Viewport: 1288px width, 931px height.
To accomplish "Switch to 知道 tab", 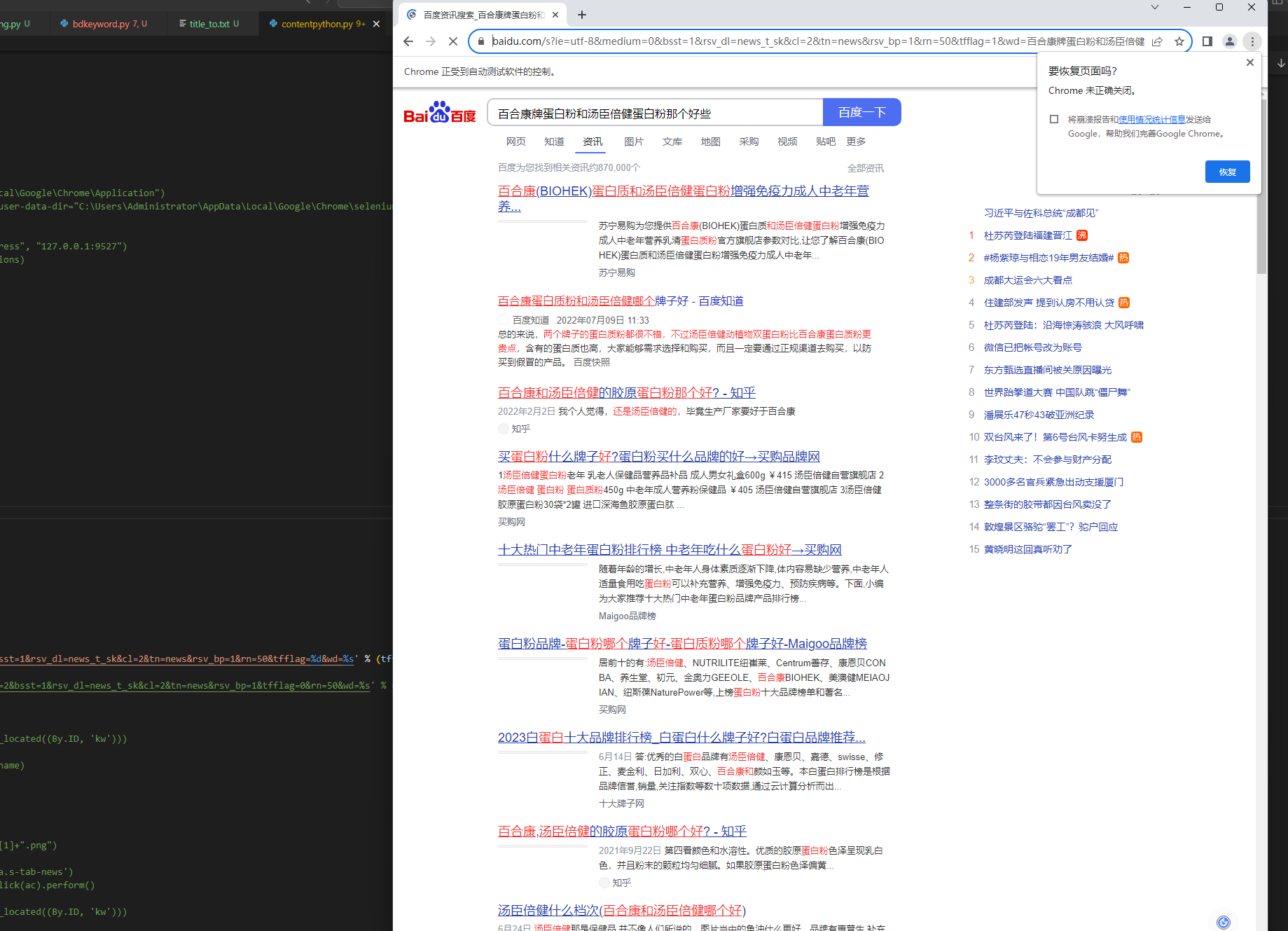I will pyautogui.click(x=554, y=142).
